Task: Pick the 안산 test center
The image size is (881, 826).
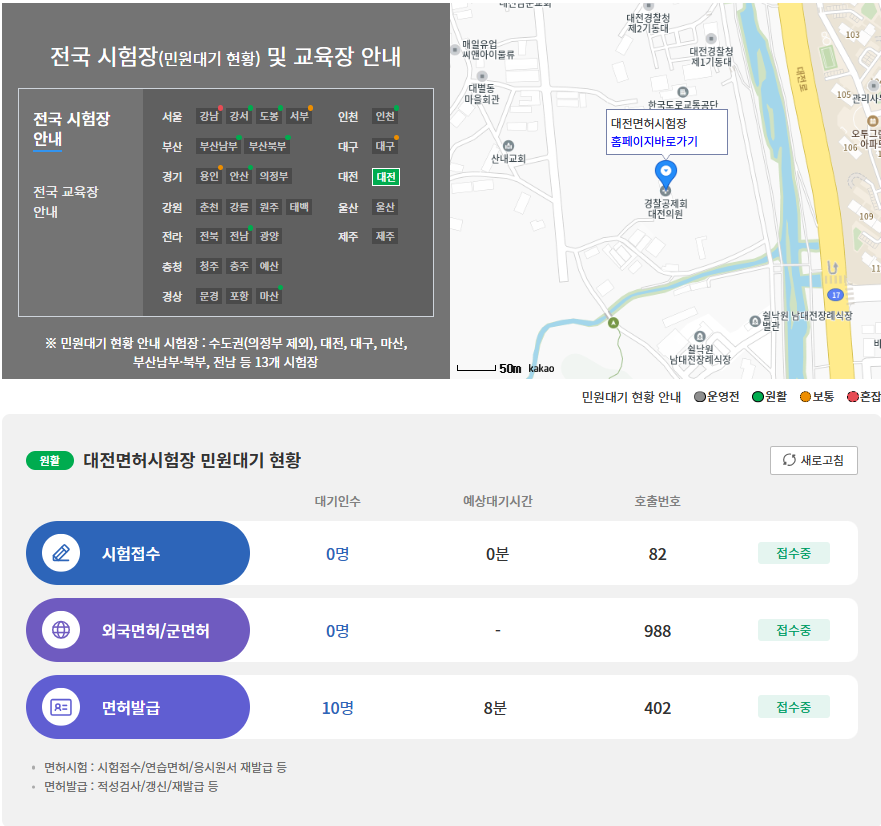Action: point(239,176)
